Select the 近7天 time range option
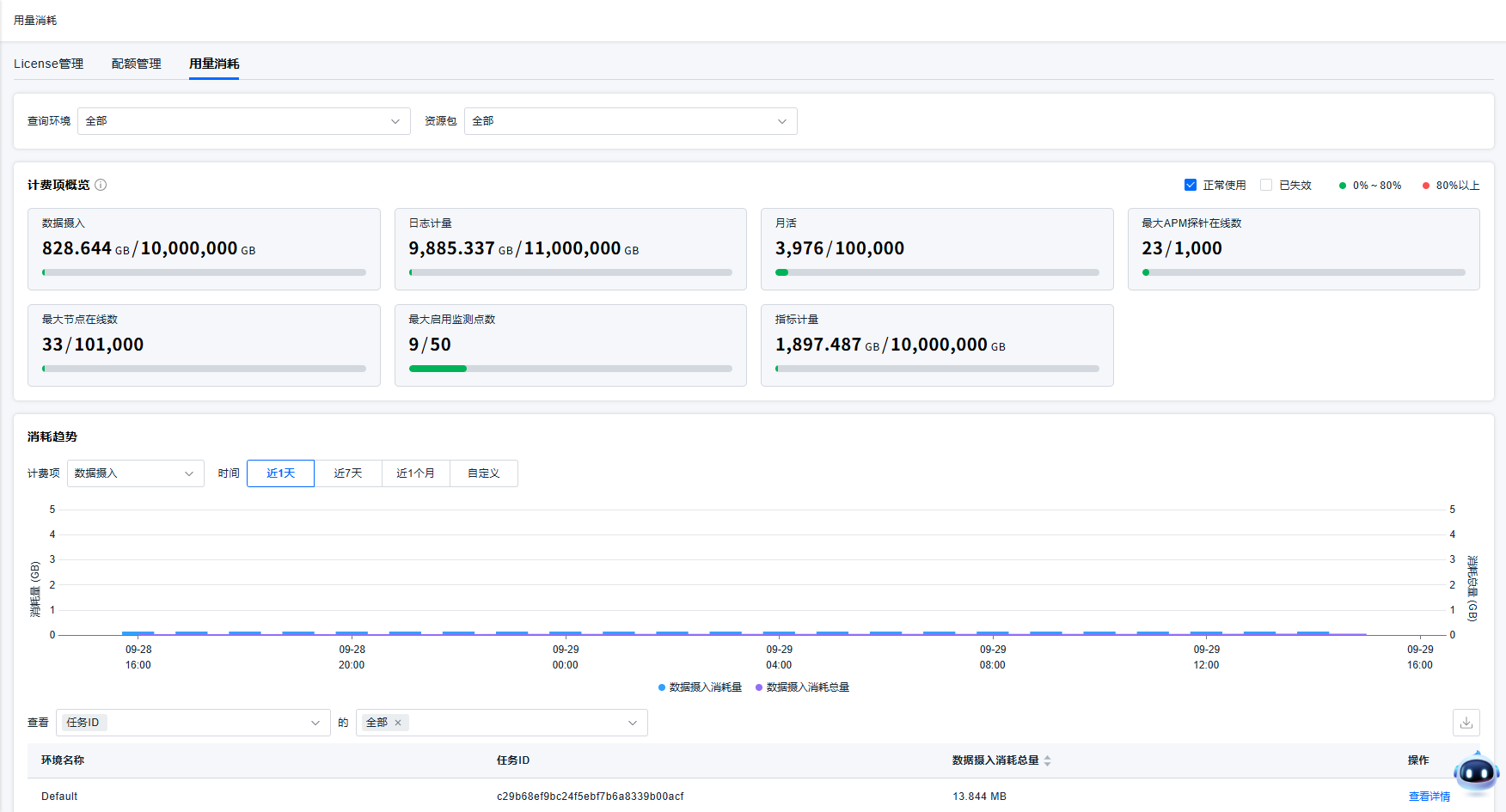Image resolution: width=1506 pixels, height=812 pixels. tap(348, 473)
